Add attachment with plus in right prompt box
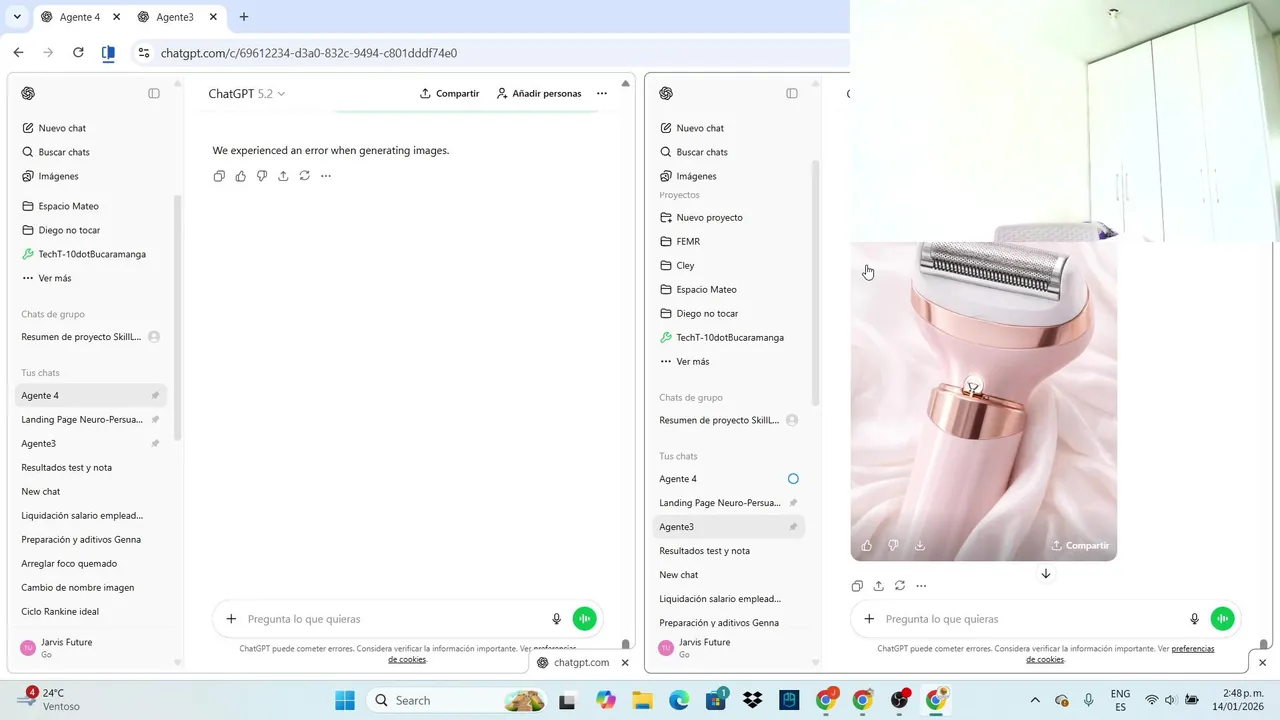 click(x=869, y=619)
